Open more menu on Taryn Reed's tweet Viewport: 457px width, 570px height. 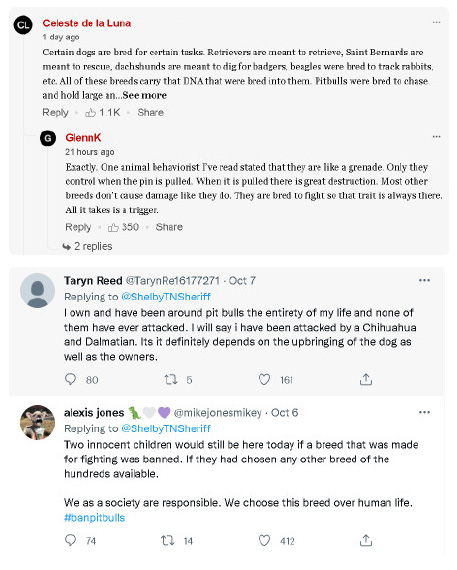click(424, 280)
